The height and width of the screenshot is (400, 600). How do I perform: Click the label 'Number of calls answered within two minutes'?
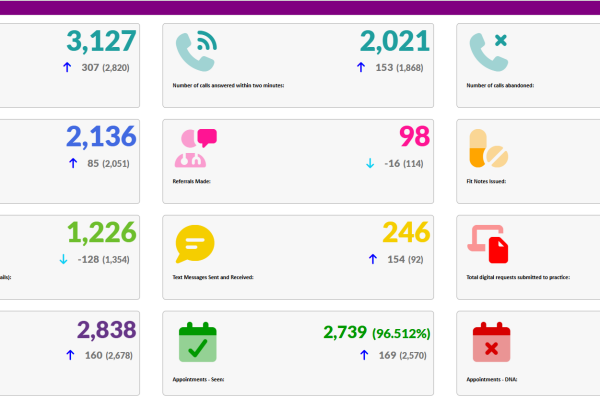(x=228, y=85)
